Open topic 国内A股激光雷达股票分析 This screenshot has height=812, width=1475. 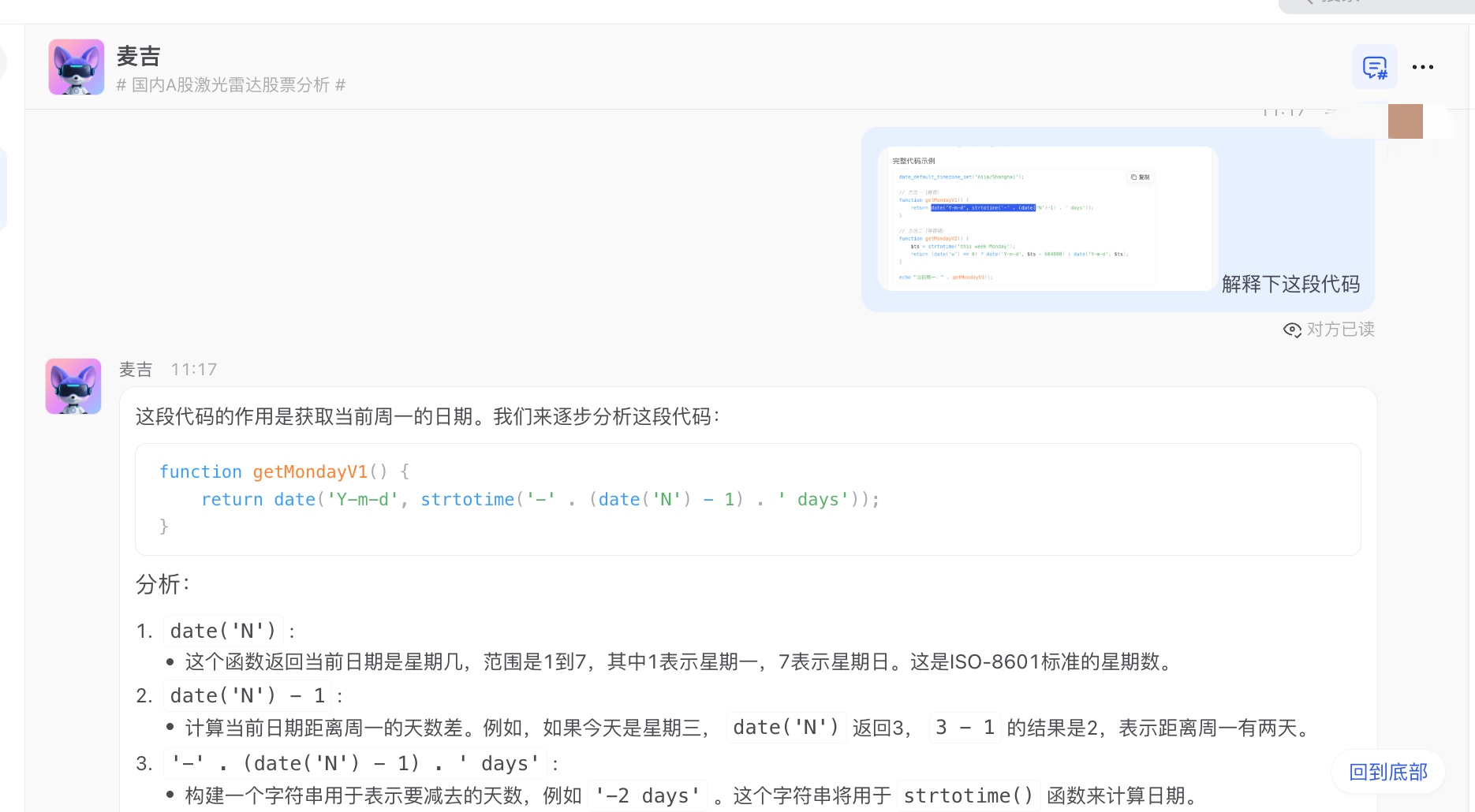pos(230,85)
